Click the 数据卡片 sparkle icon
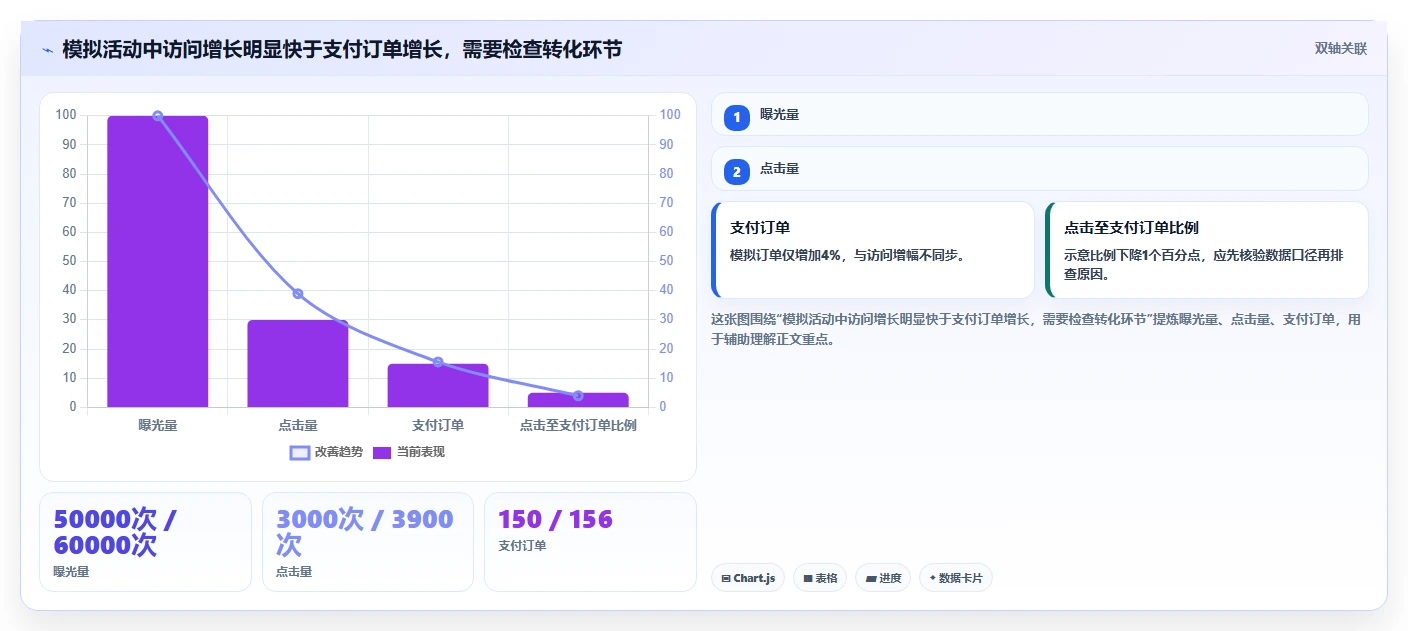Image resolution: width=1408 pixels, height=631 pixels. [x=933, y=578]
